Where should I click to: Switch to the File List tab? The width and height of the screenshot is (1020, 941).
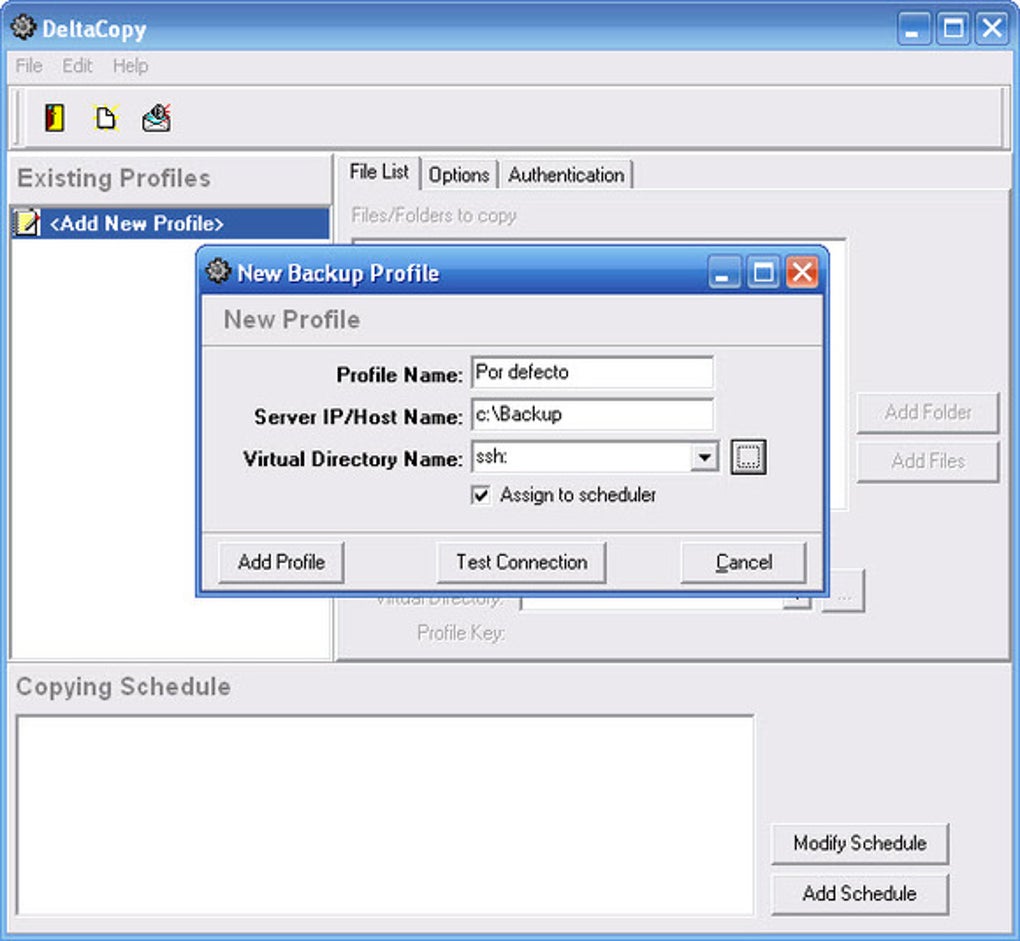pos(379,172)
